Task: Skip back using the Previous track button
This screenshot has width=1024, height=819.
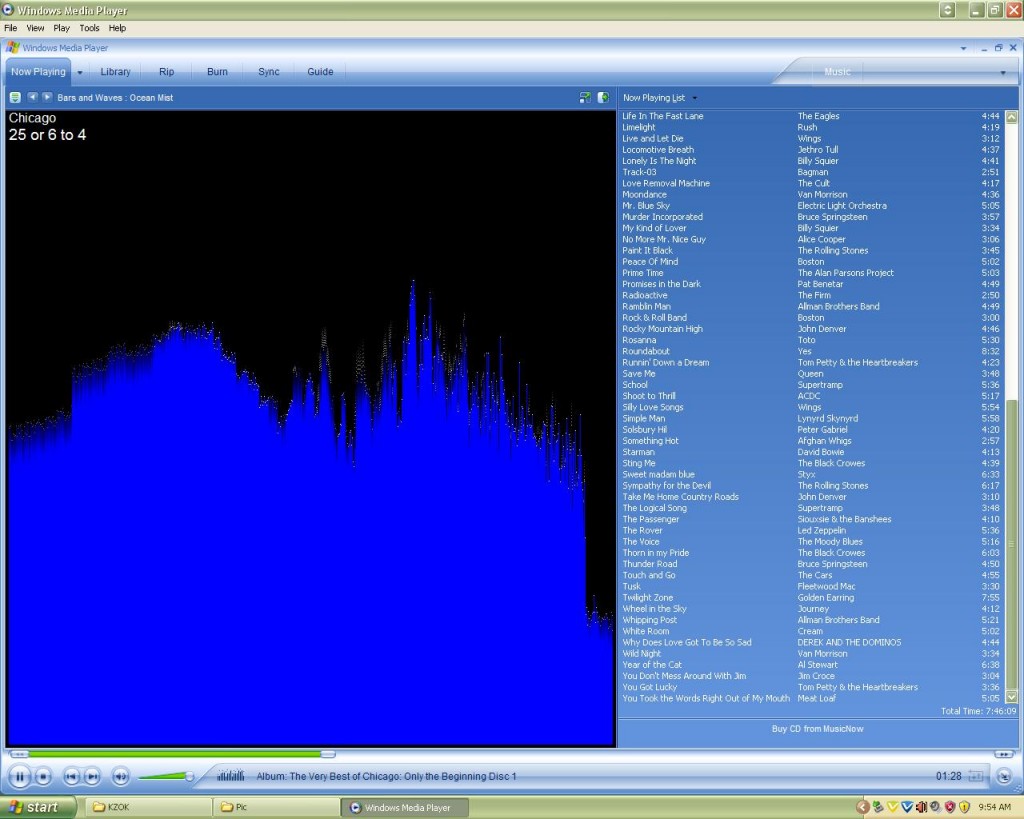Action: pos(71,777)
